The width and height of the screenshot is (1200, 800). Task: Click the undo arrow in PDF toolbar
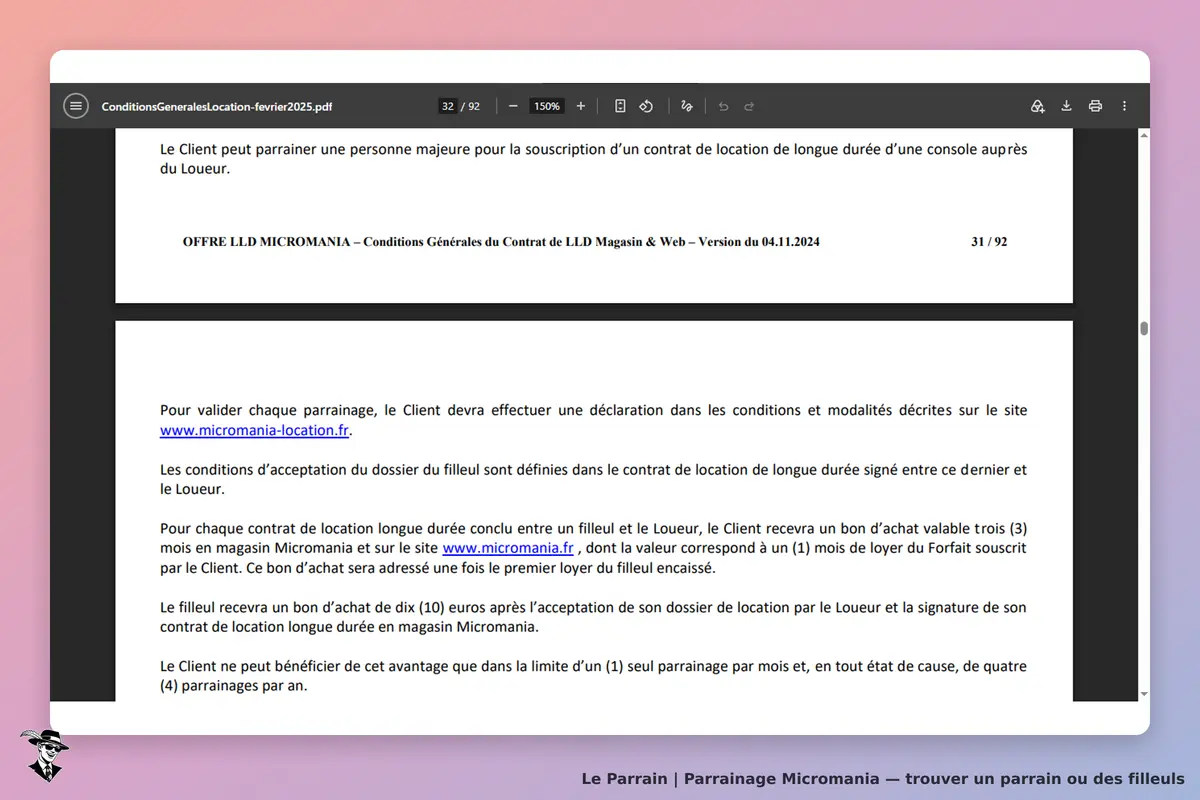click(723, 106)
